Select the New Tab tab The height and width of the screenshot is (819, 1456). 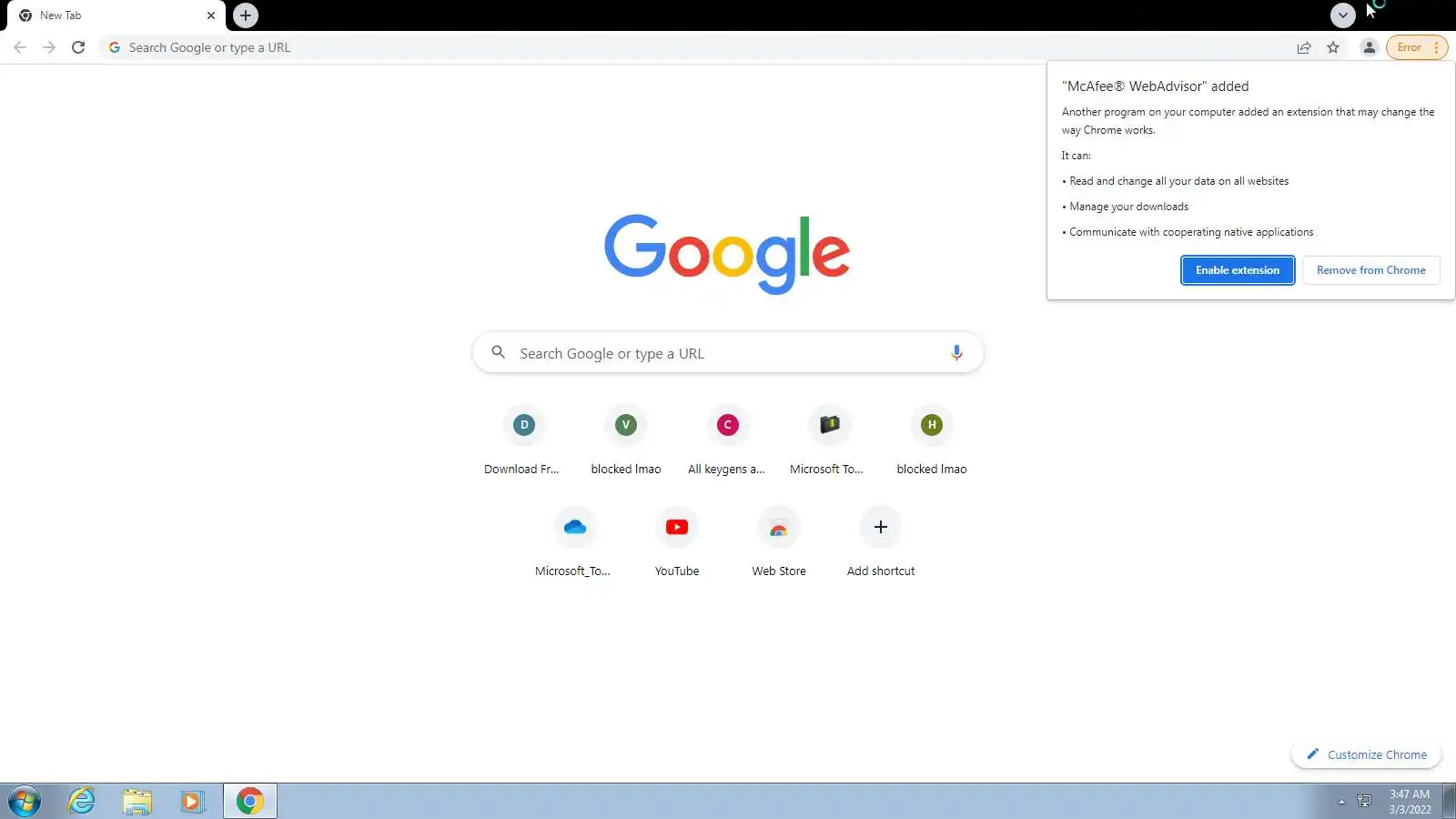coord(116,15)
